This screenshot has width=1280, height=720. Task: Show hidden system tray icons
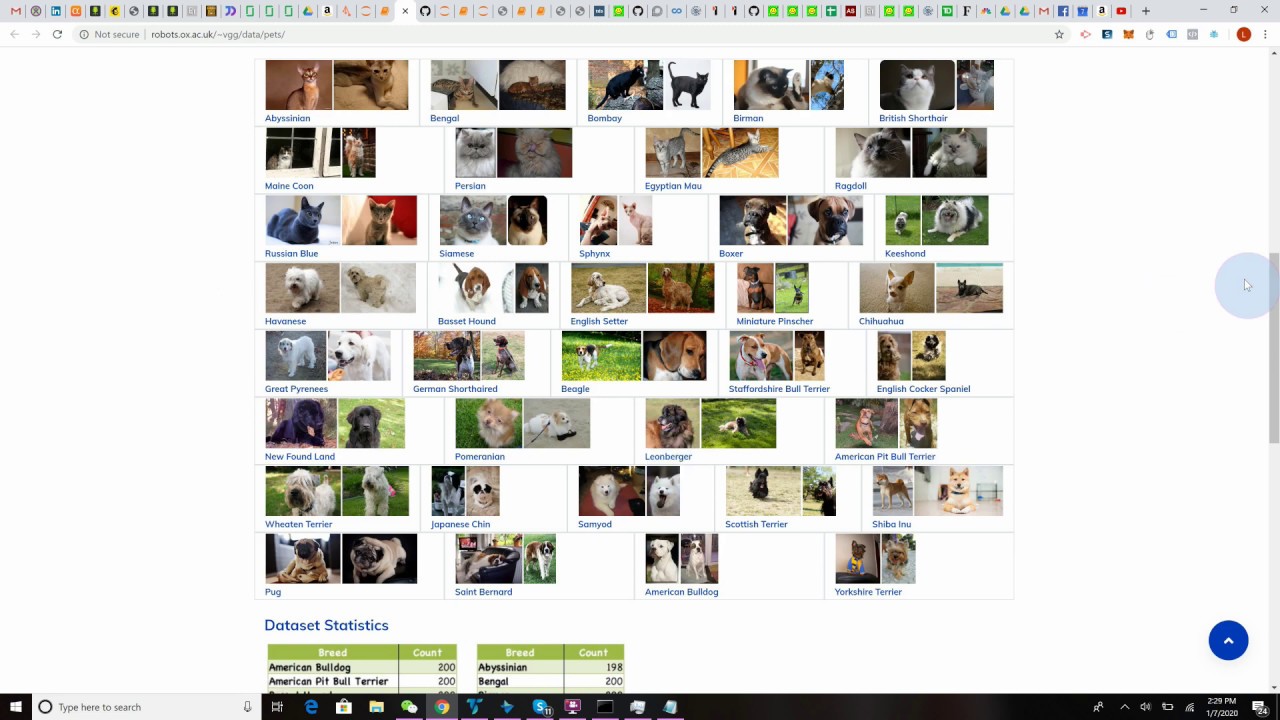1124,707
